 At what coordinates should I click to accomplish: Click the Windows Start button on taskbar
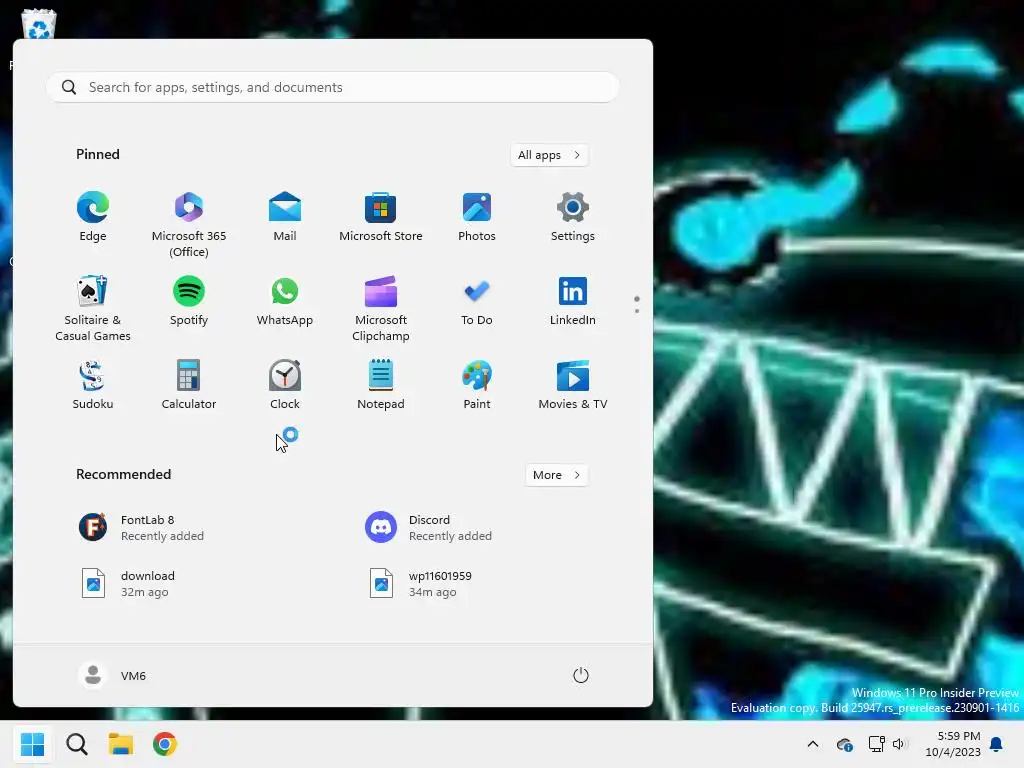tap(32, 744)
